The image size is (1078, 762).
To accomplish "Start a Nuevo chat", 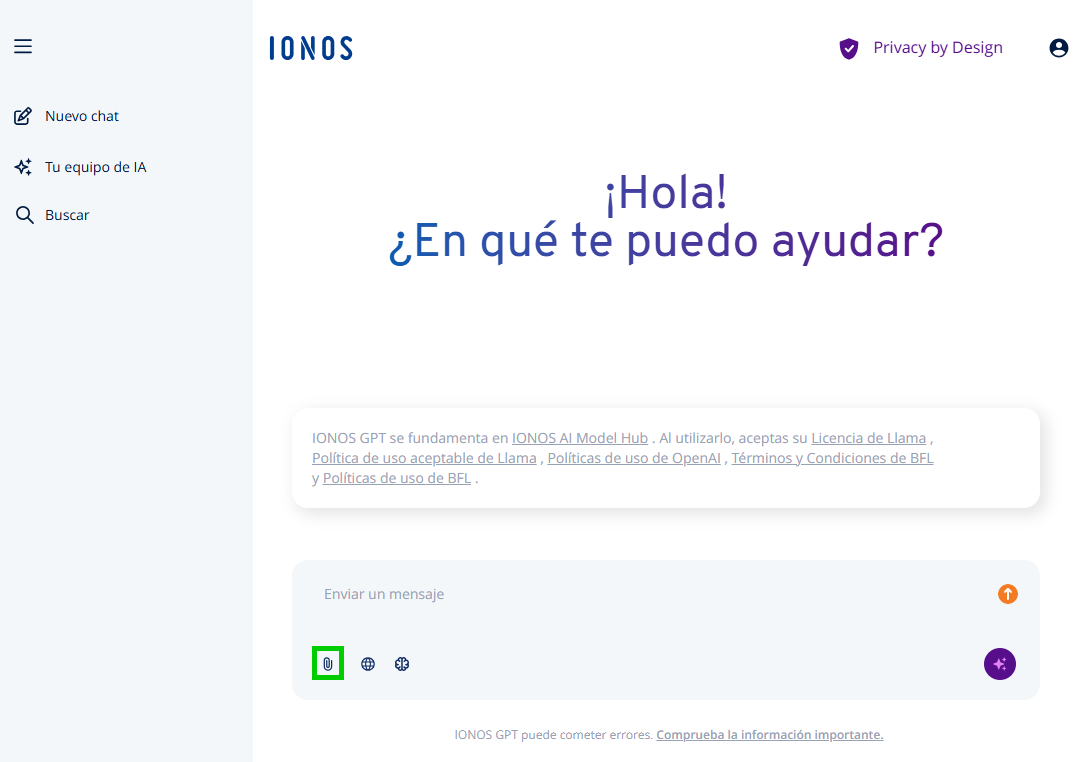I will (x=82, y=116).
